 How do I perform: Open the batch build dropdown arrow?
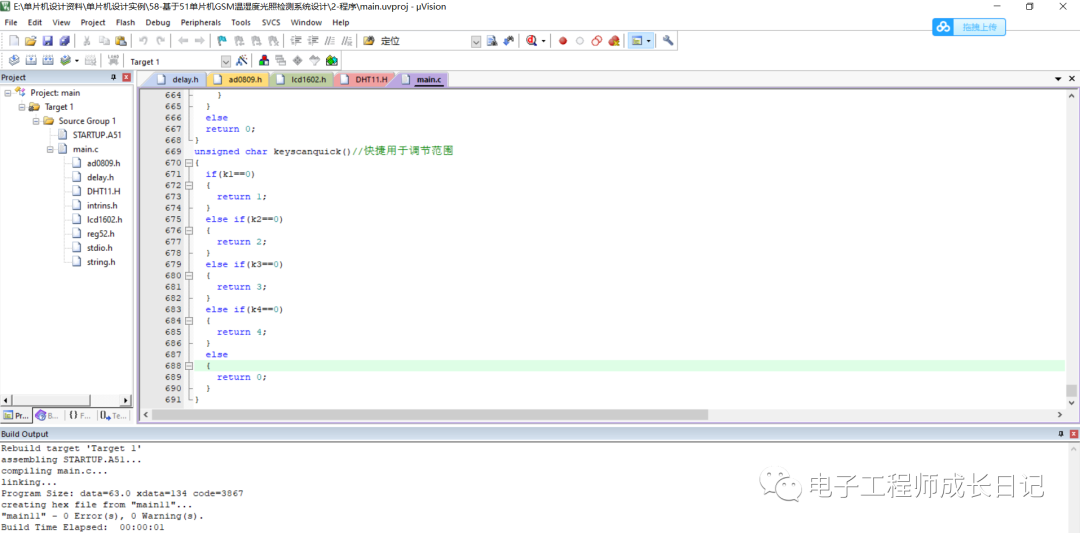coord(76,61)
